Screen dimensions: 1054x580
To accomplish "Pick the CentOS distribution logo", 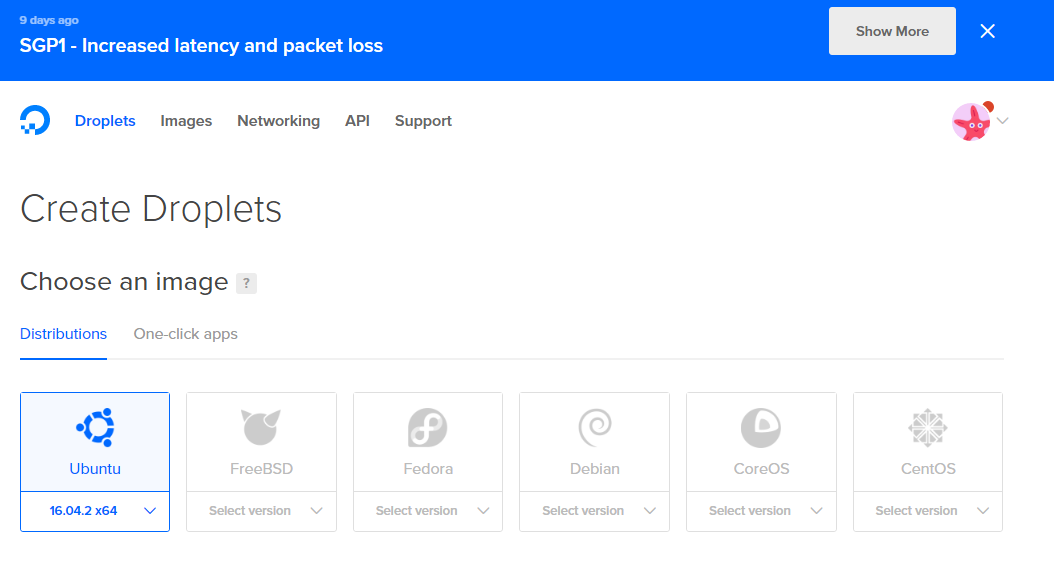I will [928, 428].
